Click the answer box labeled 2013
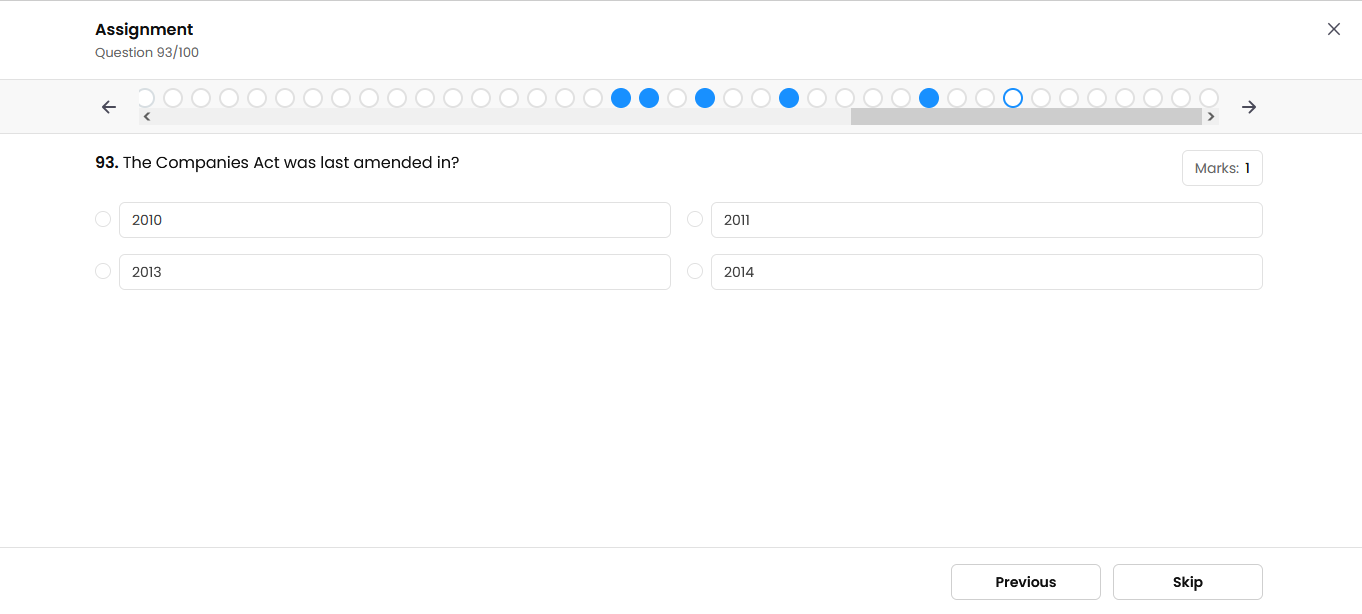1362x614 pixels. [x=394, y=272]
